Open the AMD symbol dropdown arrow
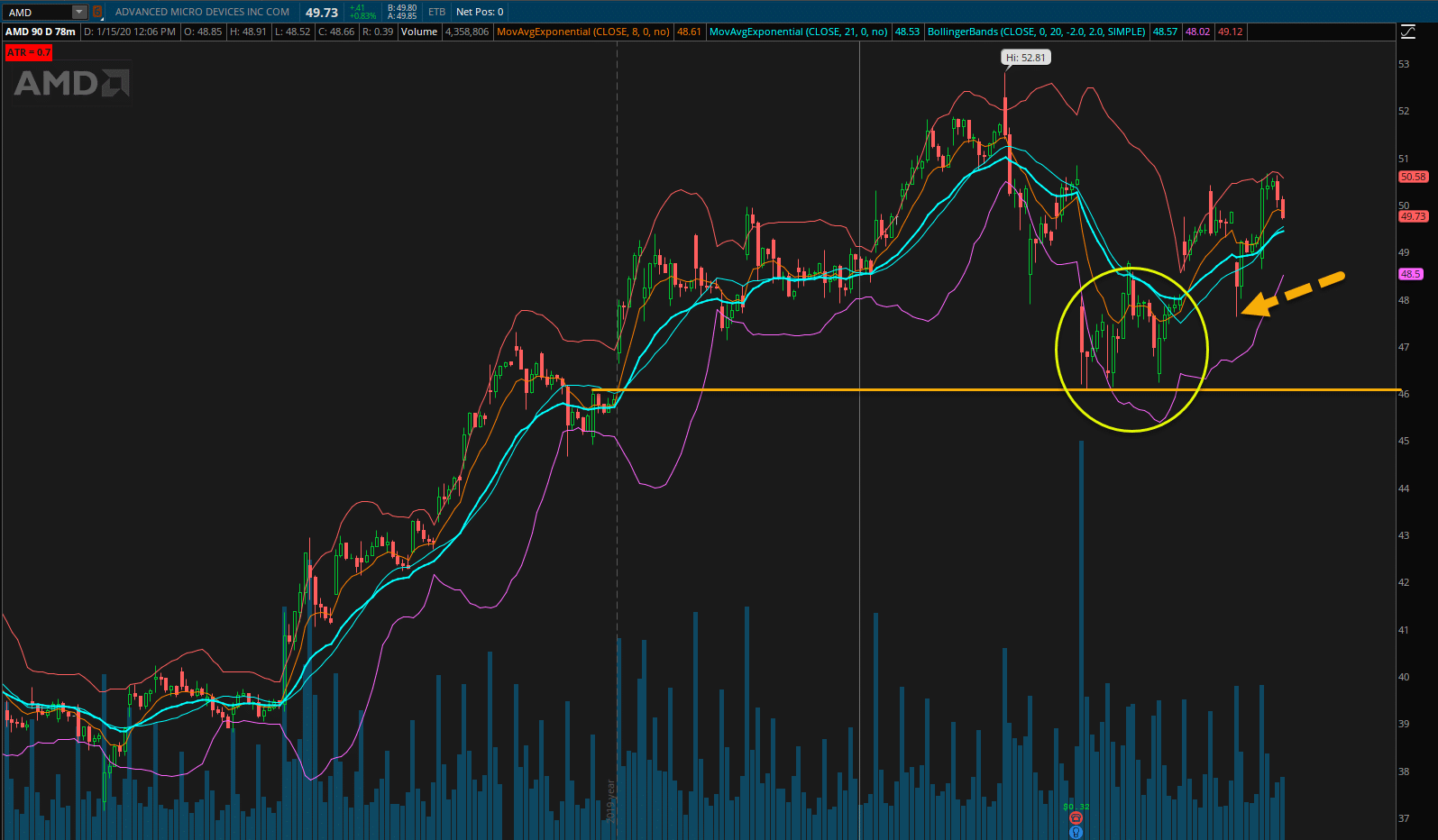1438x840 pixels. (x=79, y=12)
